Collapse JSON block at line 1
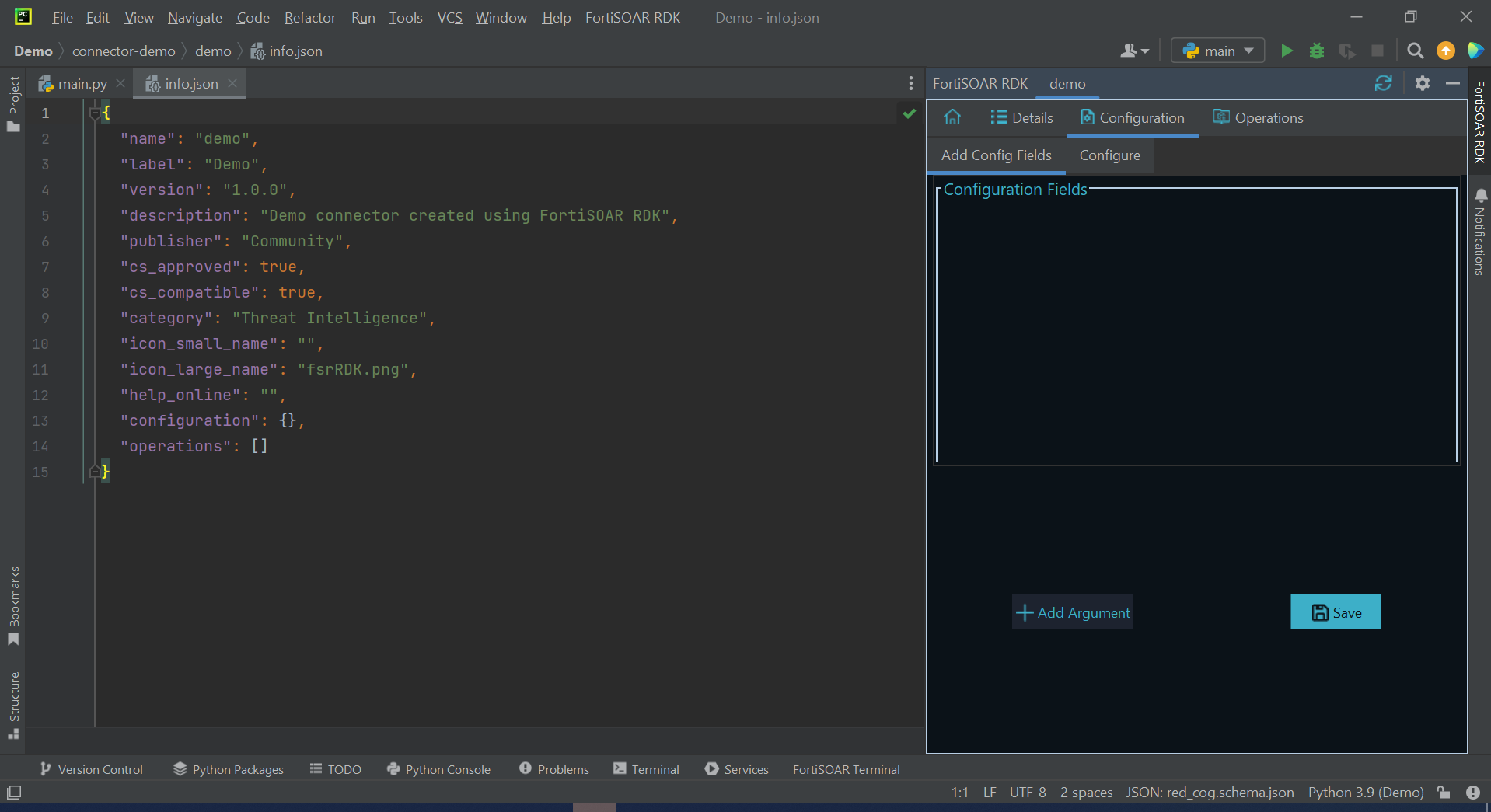The height and width of the screenshot is (812, 1491). [x=95, y=113]
